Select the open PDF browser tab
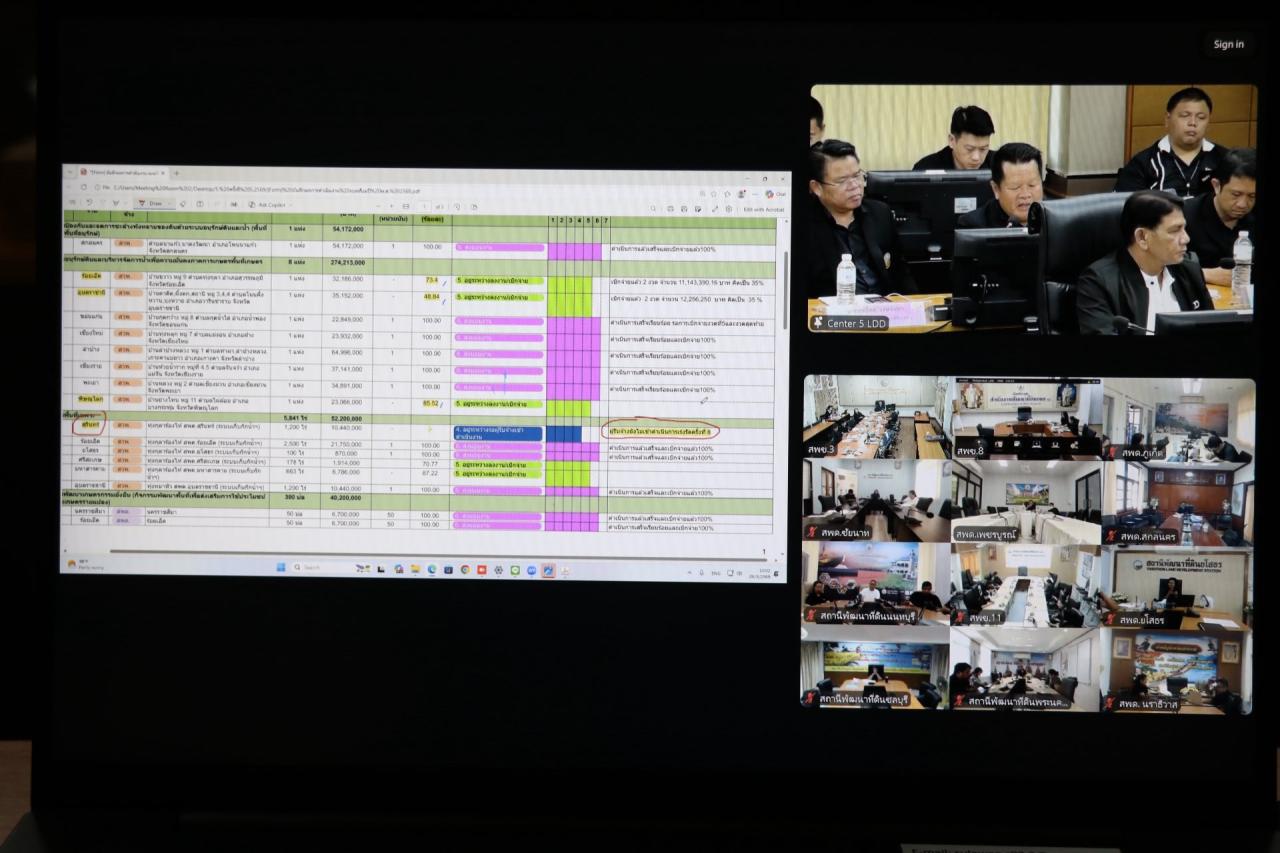1280x853 pixels. pos(122,173)
